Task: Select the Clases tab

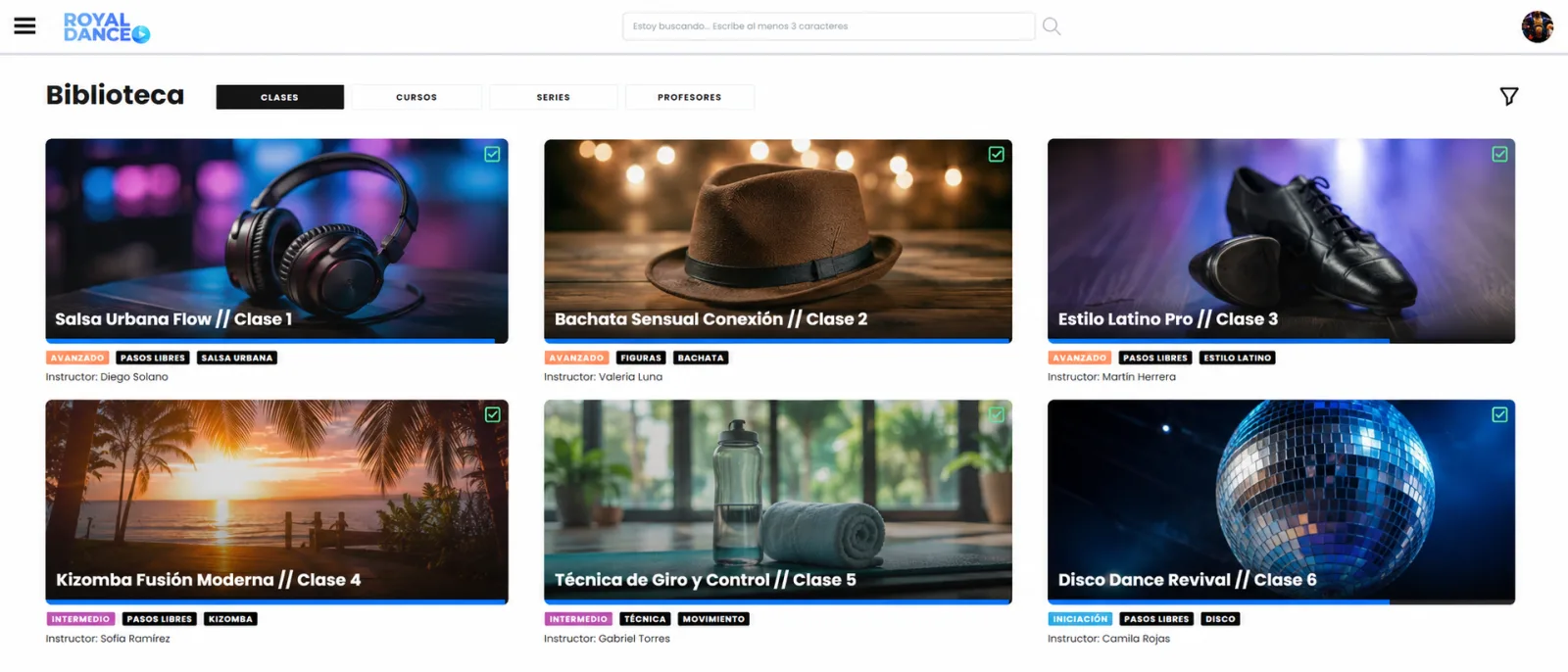Action: pos(279,97)
